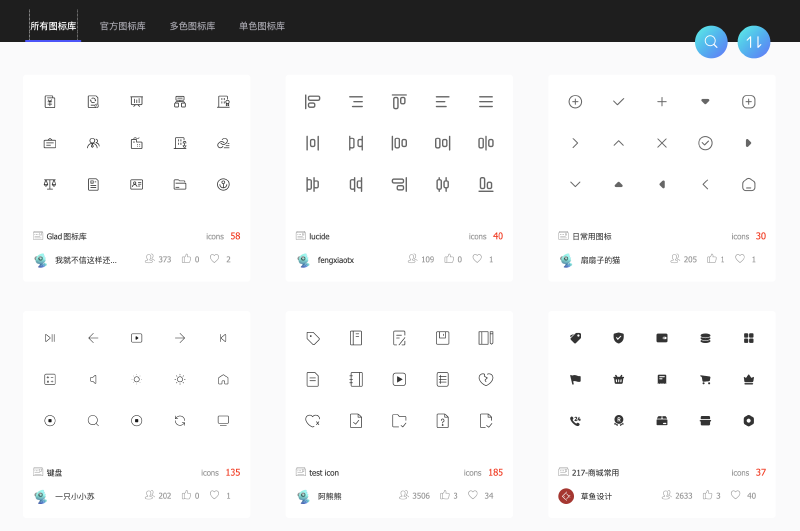Image resolution: width=800 pixels, height=531 pixels.
Task: Select the scales of justice icon in Glad library
Action: point(50,184)
